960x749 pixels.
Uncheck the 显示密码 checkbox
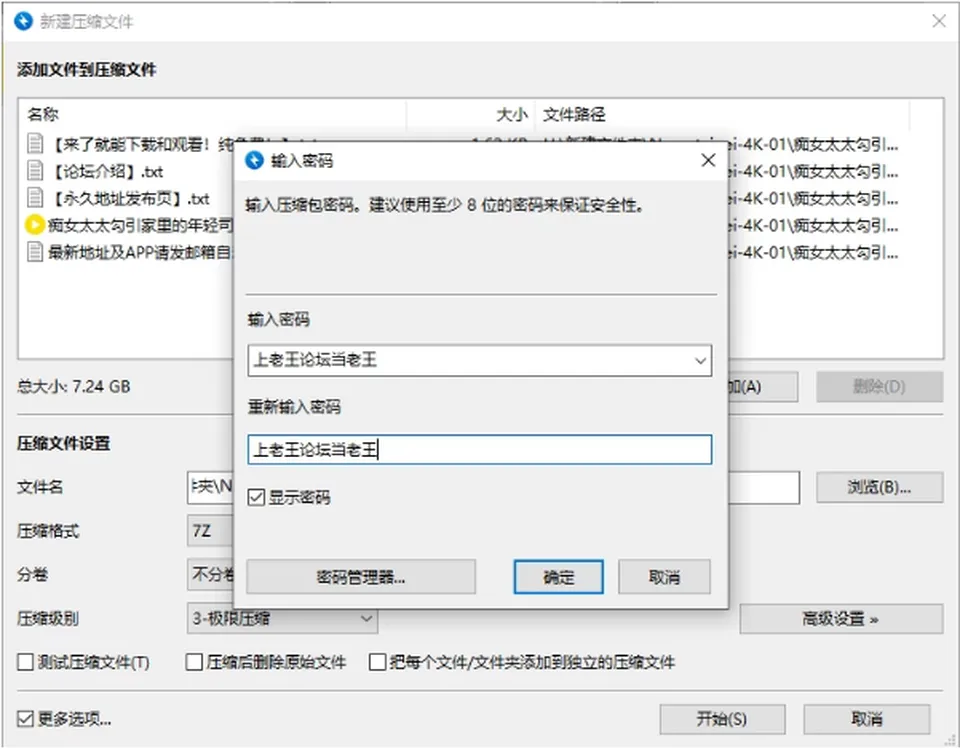[256, 497]
